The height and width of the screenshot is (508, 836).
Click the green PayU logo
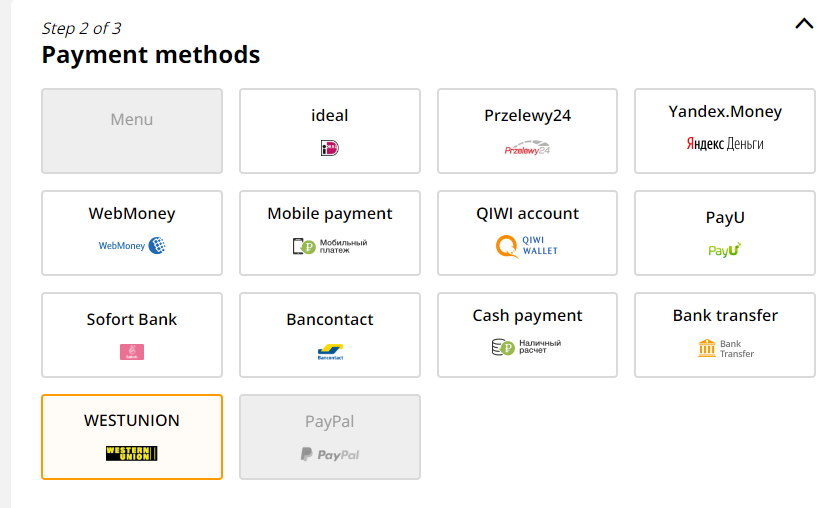pyautogui.click(x=725, y=250)
